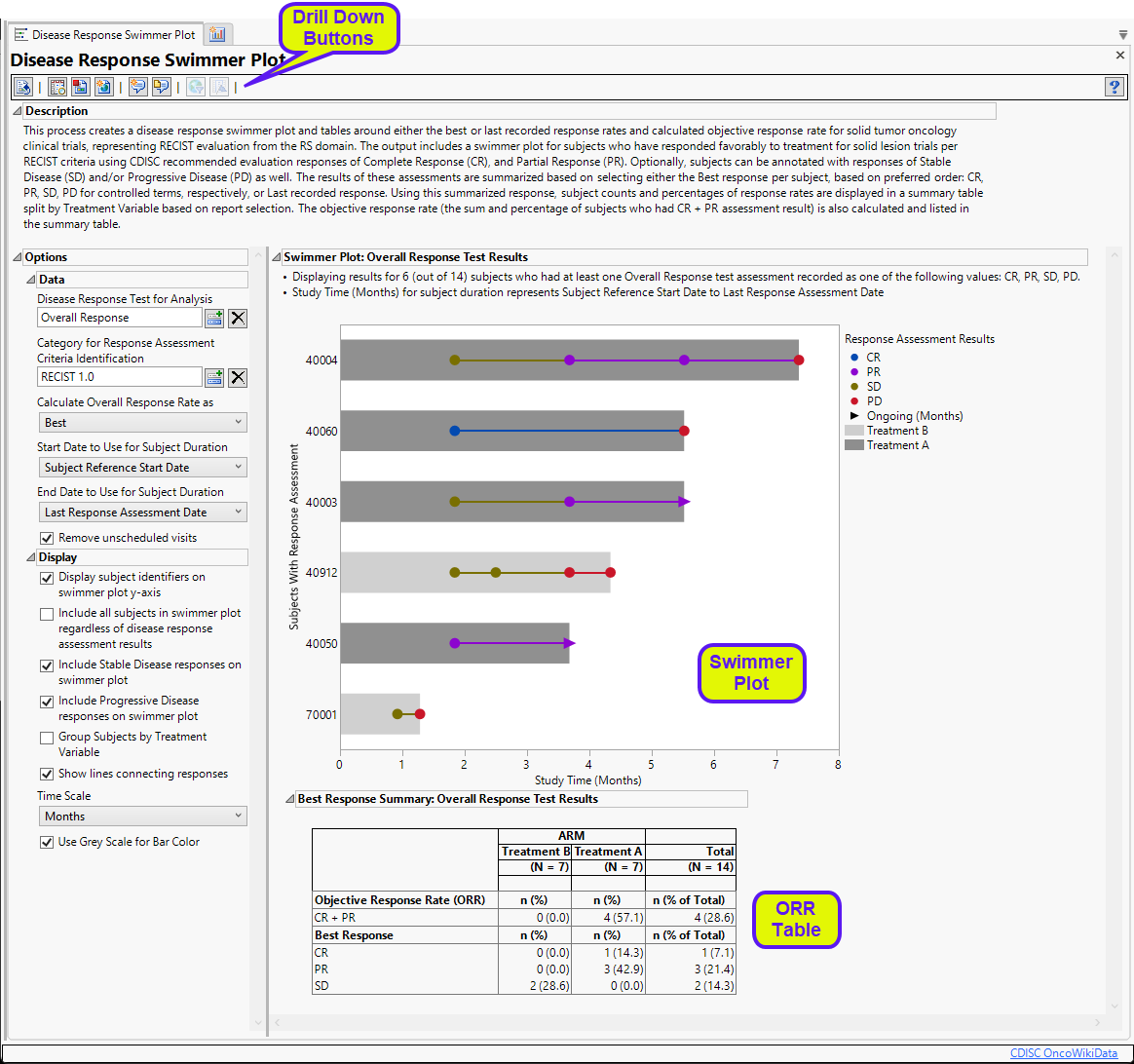This screenshot has height=1064, width=1134.
Task: Clear the RECIST 1.0 field with X icon
Action: click(x=238, y=378)
